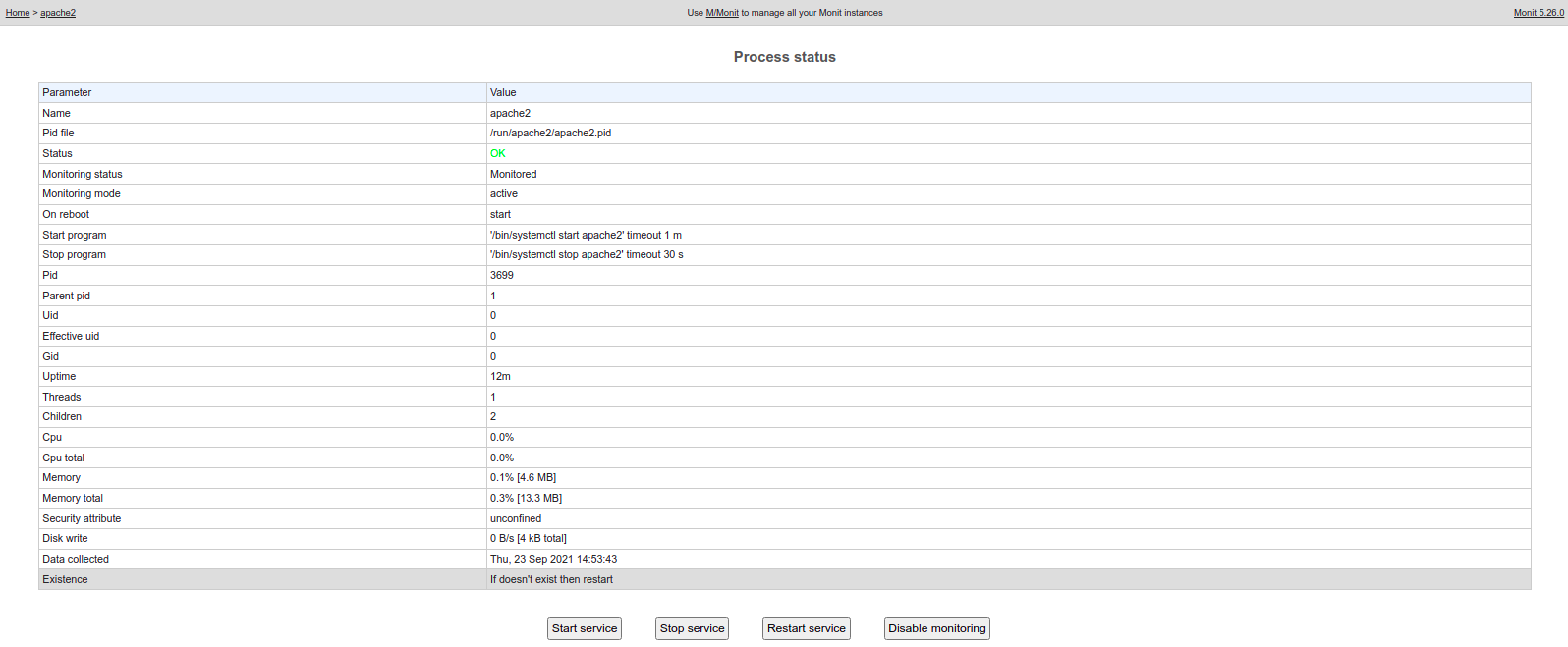The image size is (1568, 647).
Task: Click the Parent pid parameter label
Action: [66, 296]
